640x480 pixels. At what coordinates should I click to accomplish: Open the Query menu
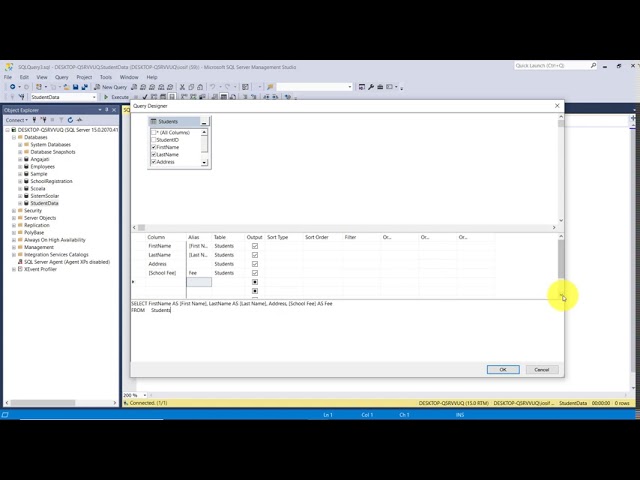pyautogui.click(x=62, y=77)
